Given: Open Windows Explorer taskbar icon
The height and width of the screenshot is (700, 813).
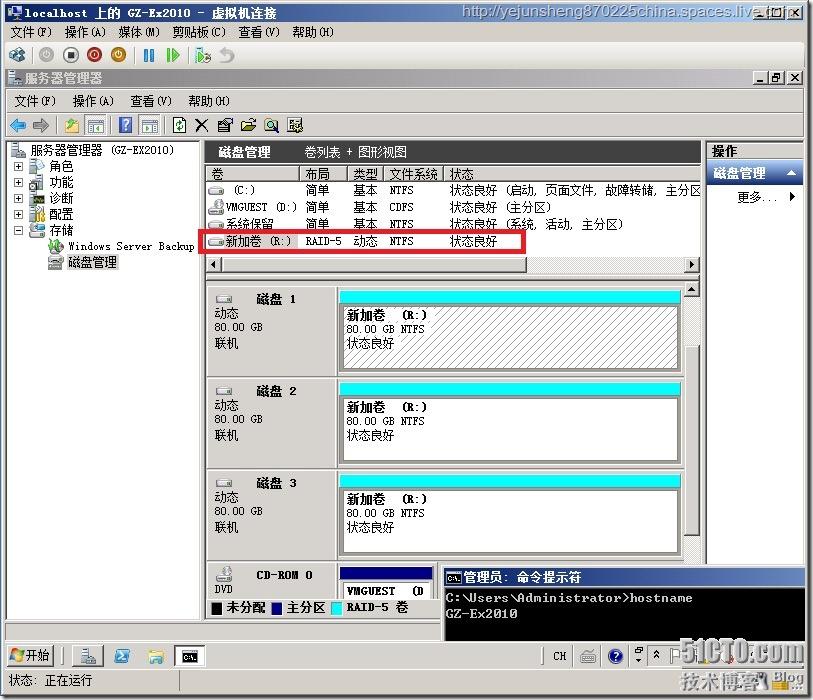Looking at the screenshot, I should [x=156, y=656].
